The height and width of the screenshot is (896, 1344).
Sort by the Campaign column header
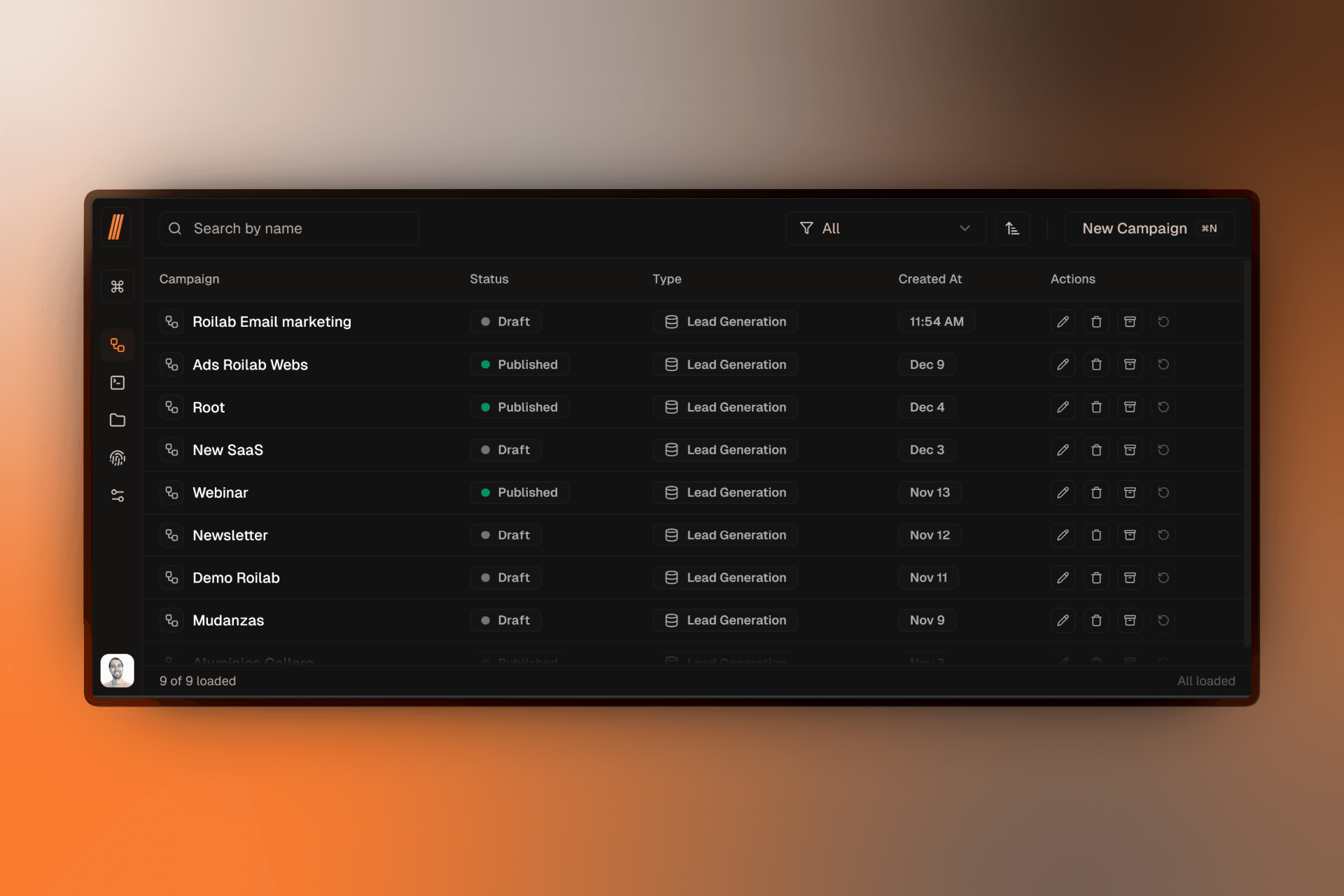tap(189, 279)
